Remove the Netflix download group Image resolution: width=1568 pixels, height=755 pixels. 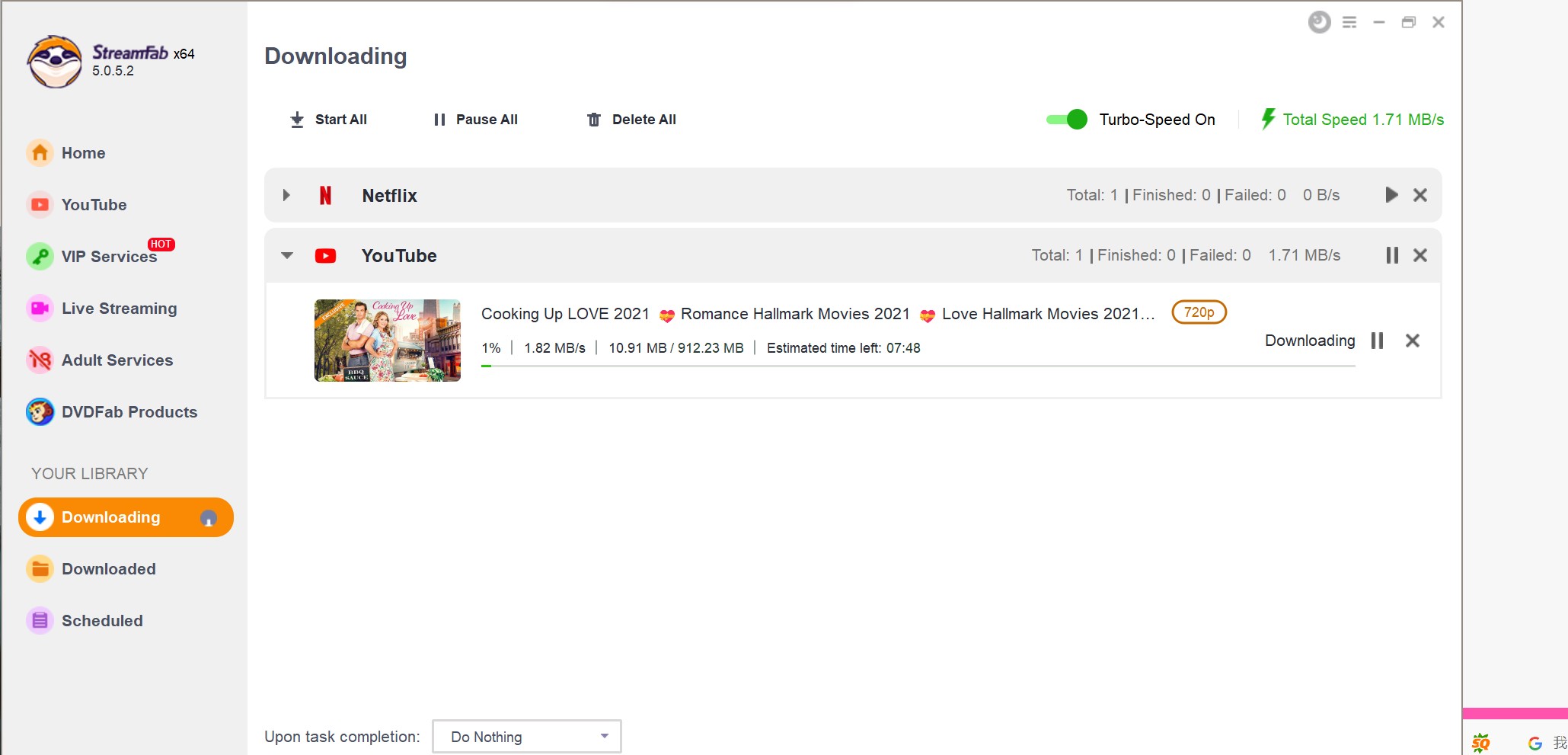coord(1420,195)
